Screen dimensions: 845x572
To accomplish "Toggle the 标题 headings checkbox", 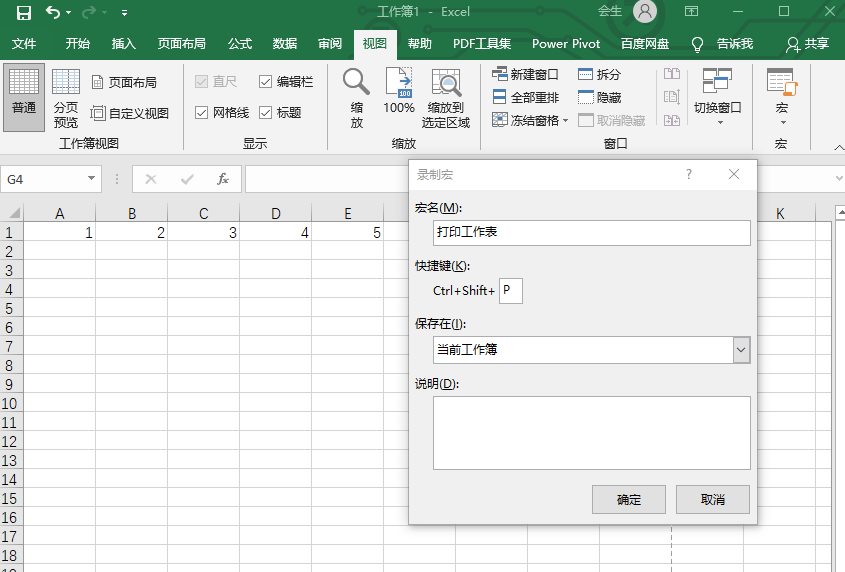I will 265,113.
